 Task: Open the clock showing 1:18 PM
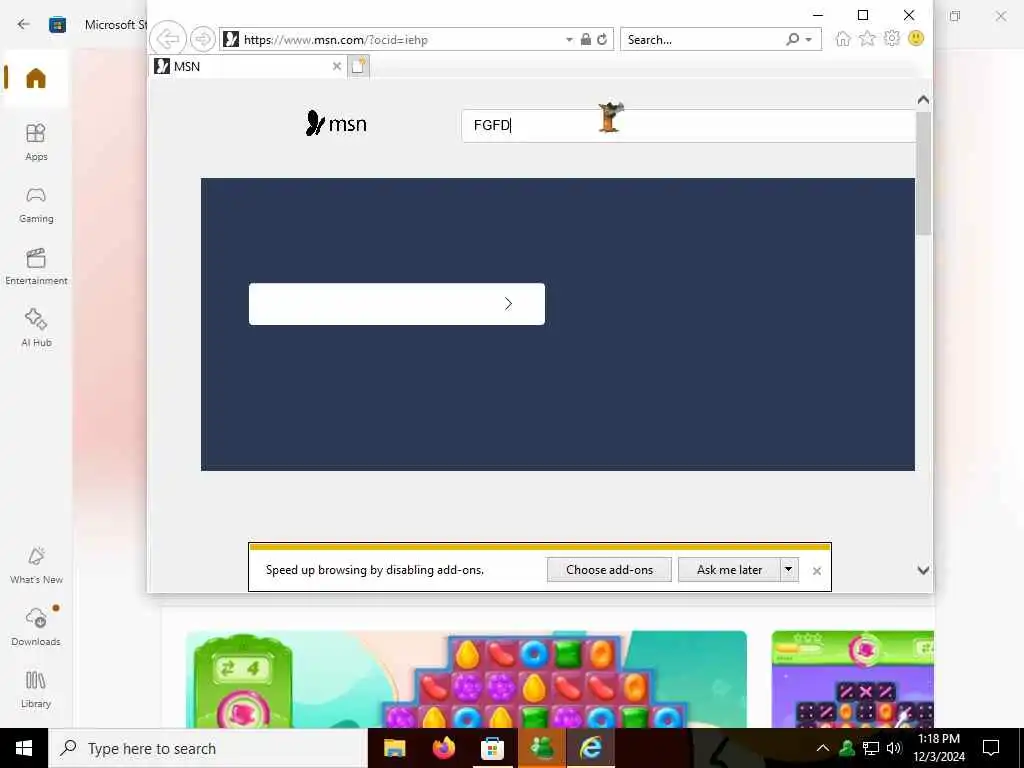pos(939,748)
